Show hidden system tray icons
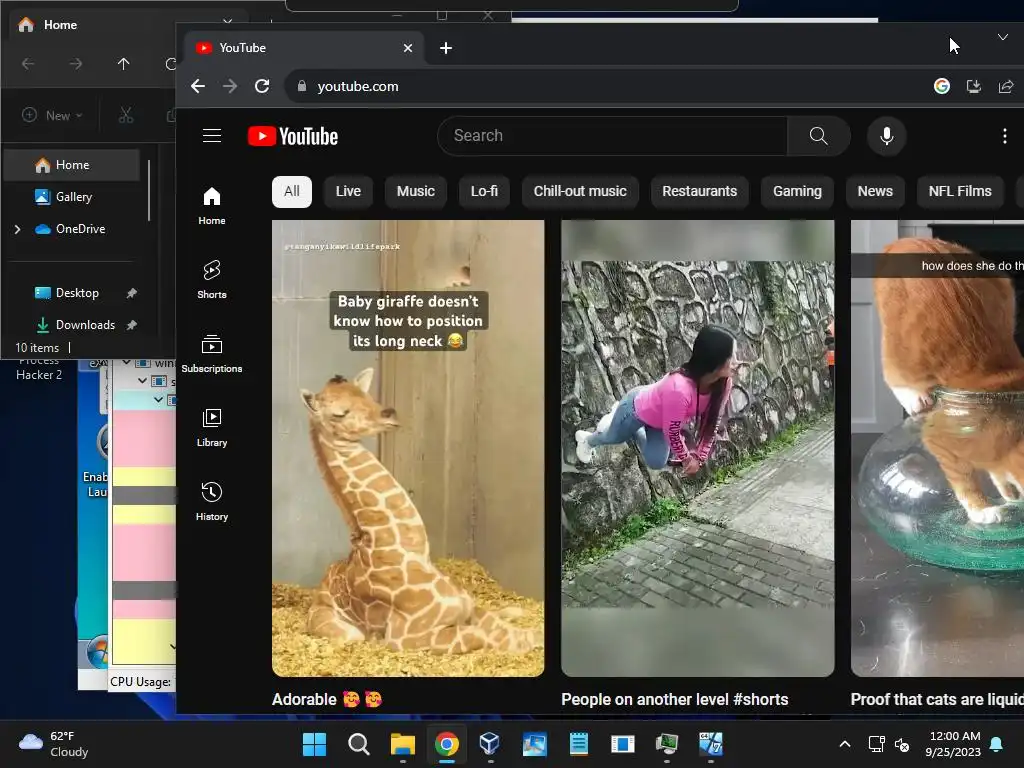This screenshot has height=768, width=1024. point(844,744)
